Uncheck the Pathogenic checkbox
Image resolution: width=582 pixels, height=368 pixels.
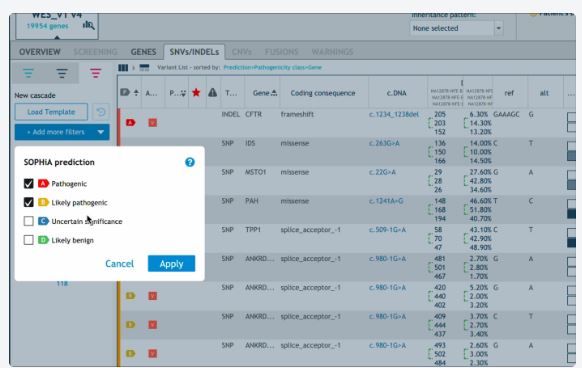[x=29, y=183]
